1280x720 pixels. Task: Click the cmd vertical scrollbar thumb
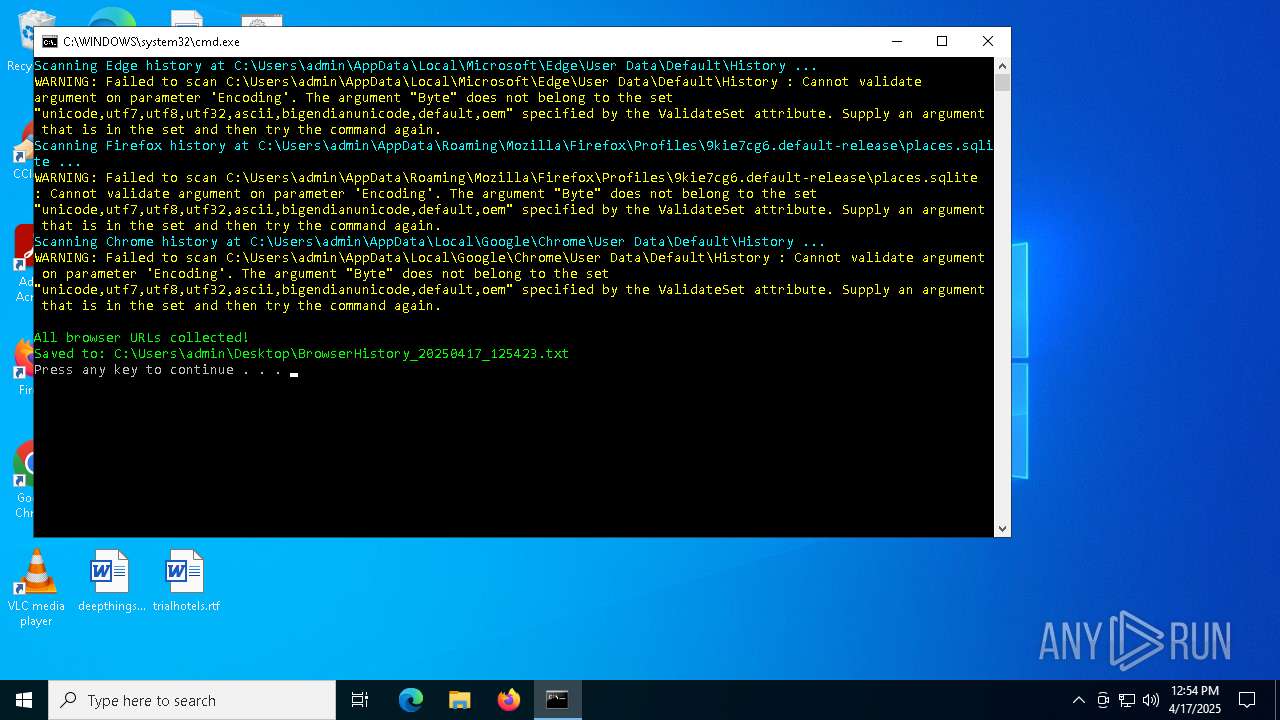pyautogui.click(x=1002, y=82)
